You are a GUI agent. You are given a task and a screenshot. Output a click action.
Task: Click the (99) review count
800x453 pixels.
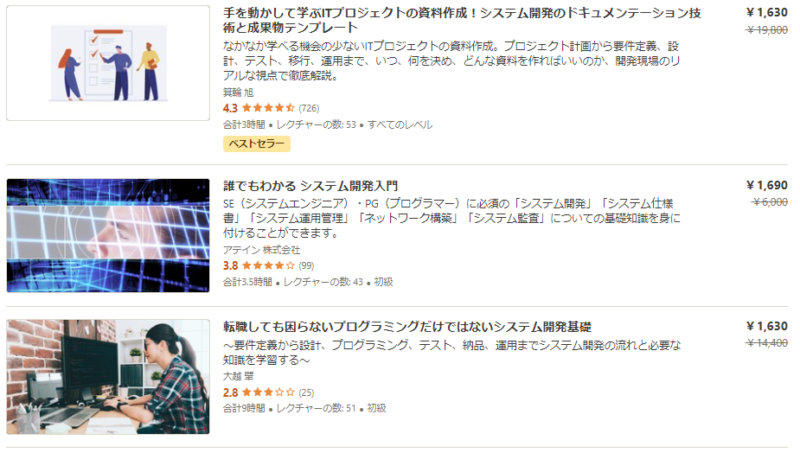[306, 266]
